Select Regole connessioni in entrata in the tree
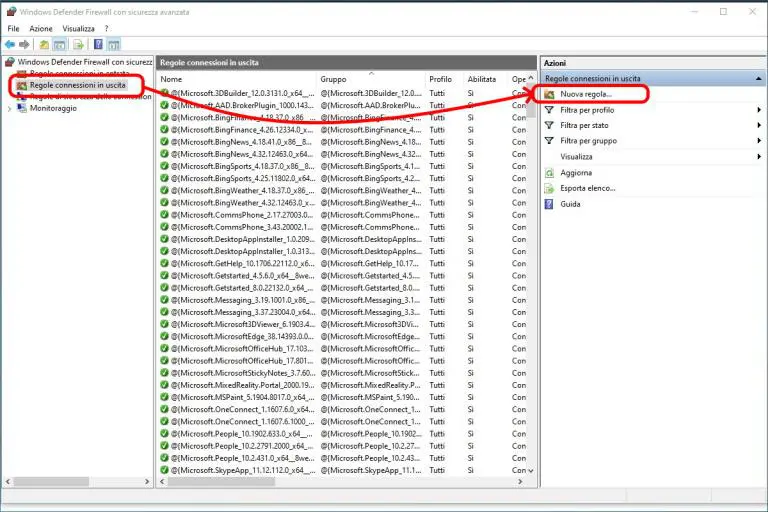 (79, 73)
